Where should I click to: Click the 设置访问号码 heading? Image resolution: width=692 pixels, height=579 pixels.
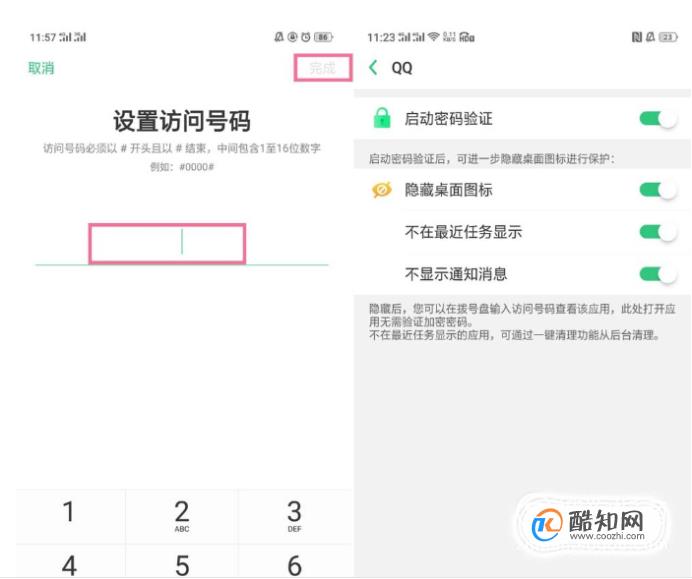click(x=182, y=121)
